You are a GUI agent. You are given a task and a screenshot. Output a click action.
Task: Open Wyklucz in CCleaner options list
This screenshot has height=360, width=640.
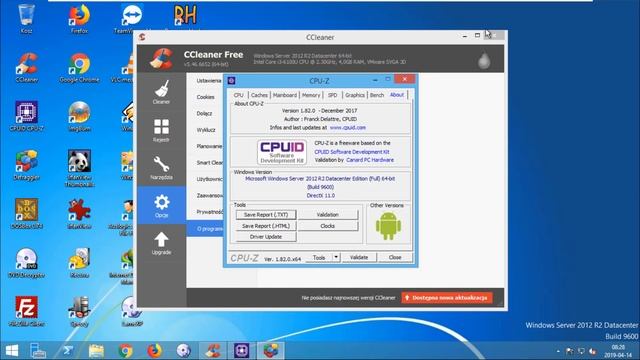pyautogui.click(x=206, y=130)
